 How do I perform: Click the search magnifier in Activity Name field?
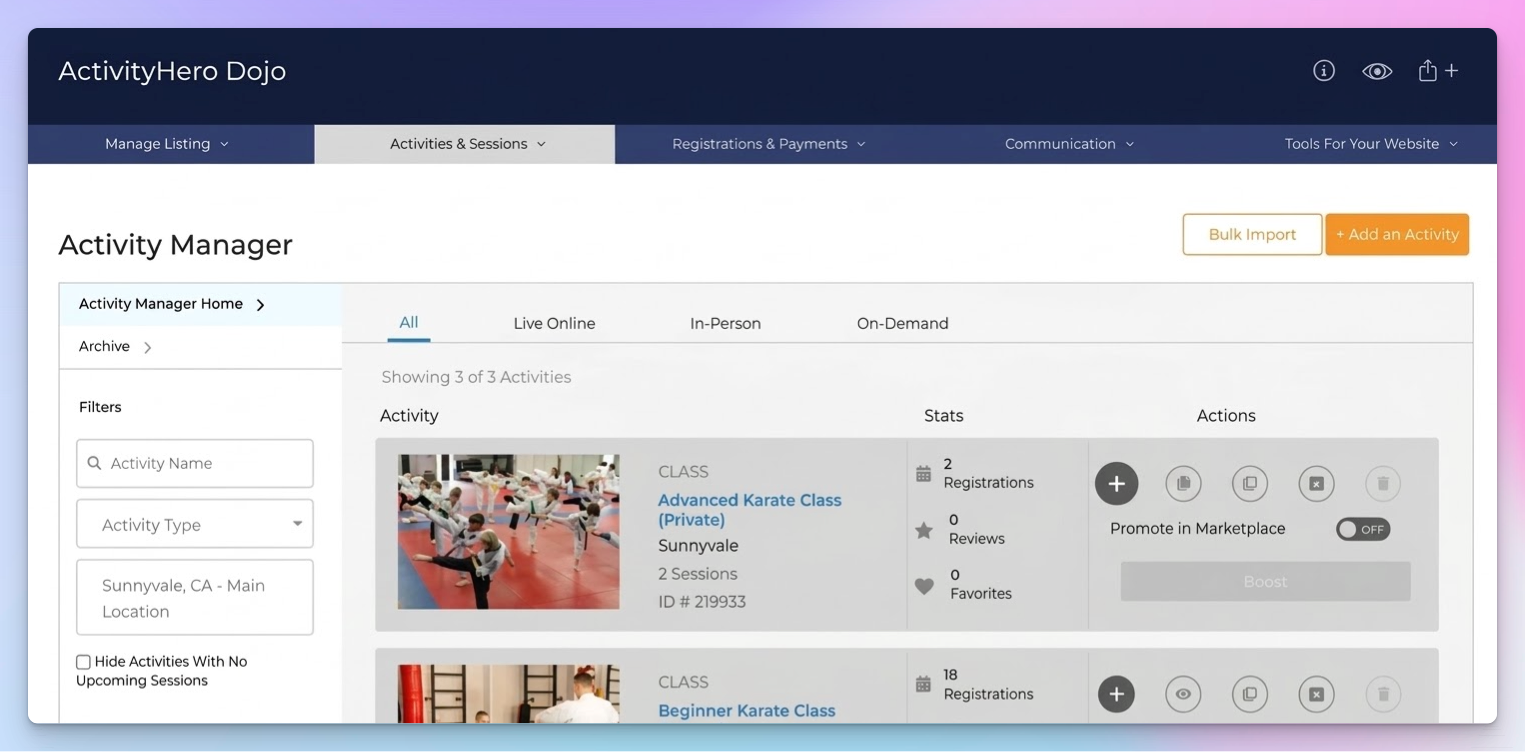pyautogui.click(x=94, y=463)
